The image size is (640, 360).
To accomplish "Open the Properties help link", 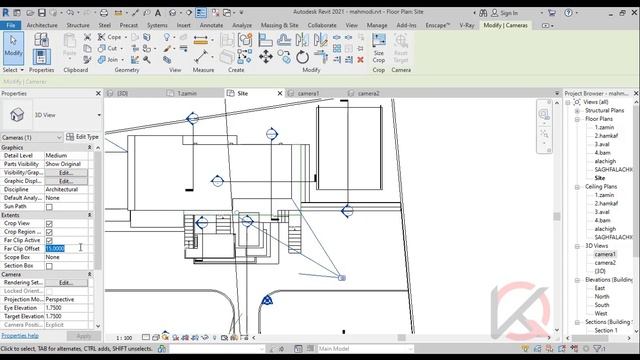I will pos(20,336).
